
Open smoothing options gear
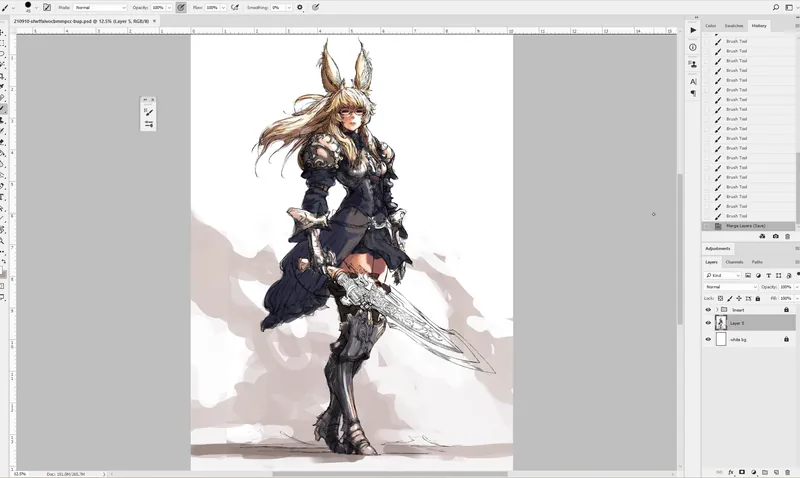300,7
